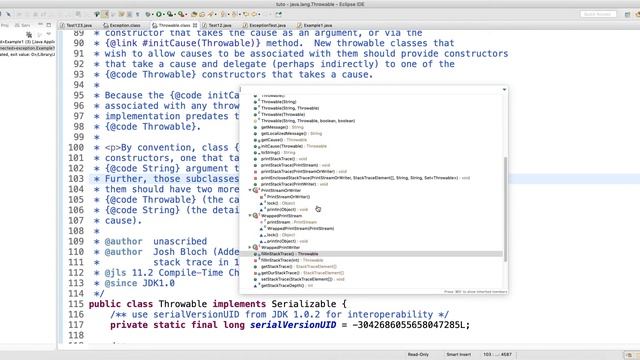Switch to the Test123.java editor tab

coord(76,25)
